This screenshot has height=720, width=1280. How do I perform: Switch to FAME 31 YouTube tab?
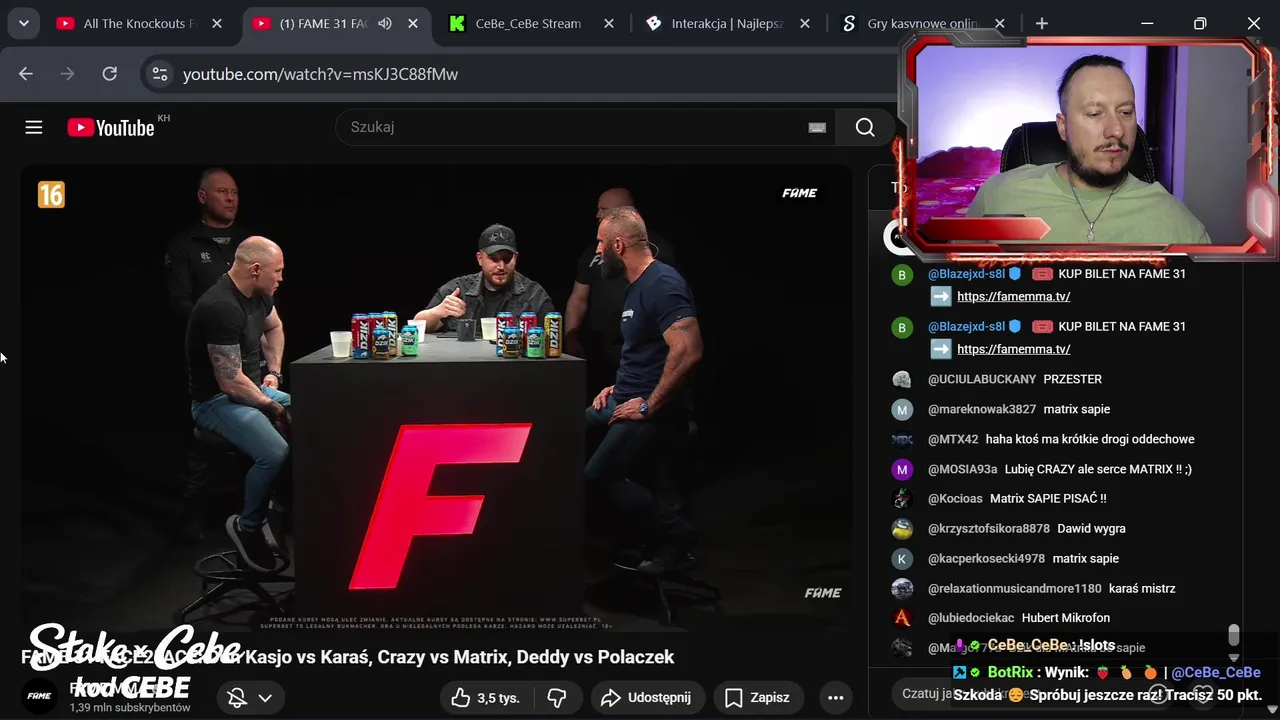coord(336,23)
